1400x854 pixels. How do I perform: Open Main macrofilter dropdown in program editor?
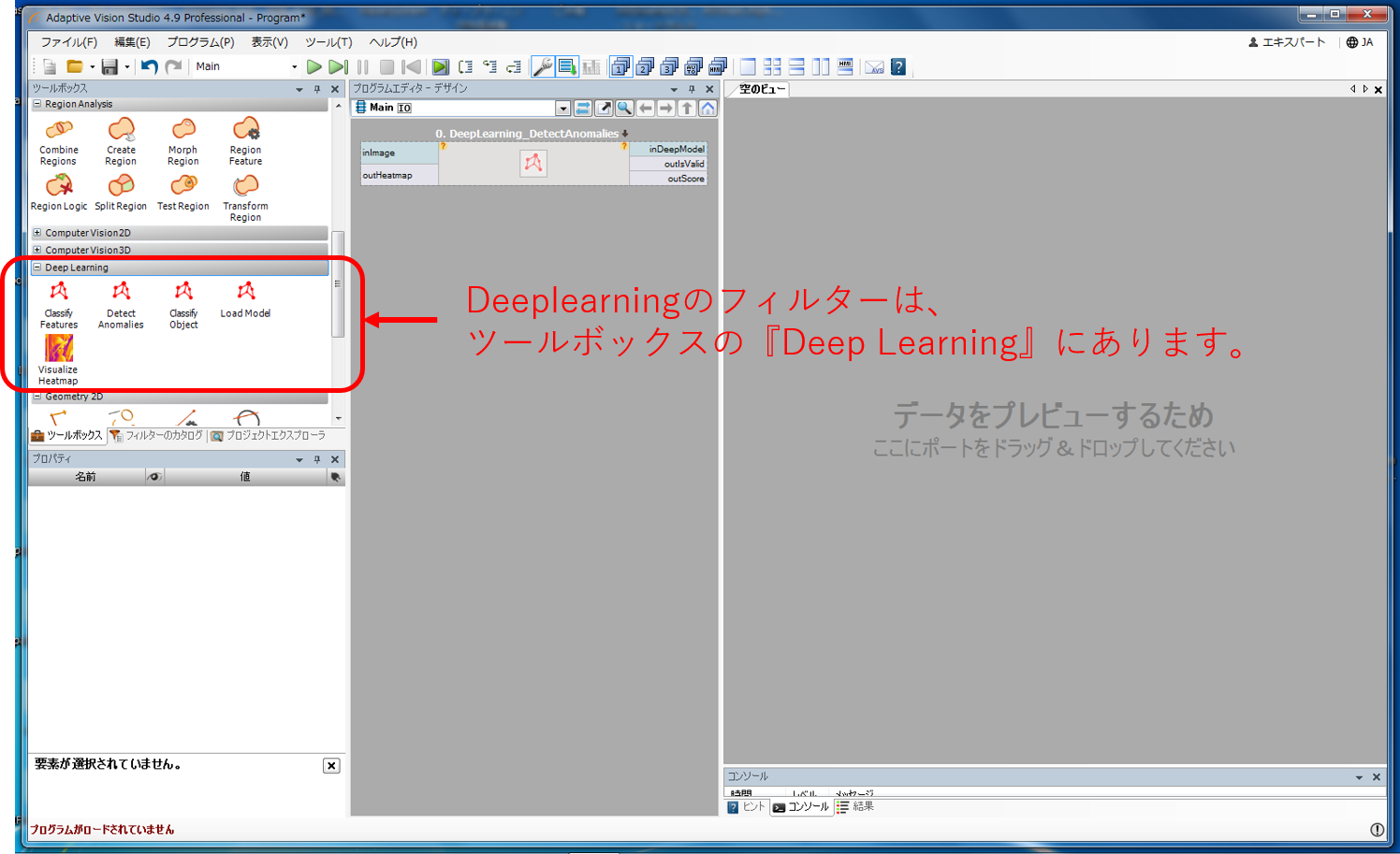pos(562,108)
